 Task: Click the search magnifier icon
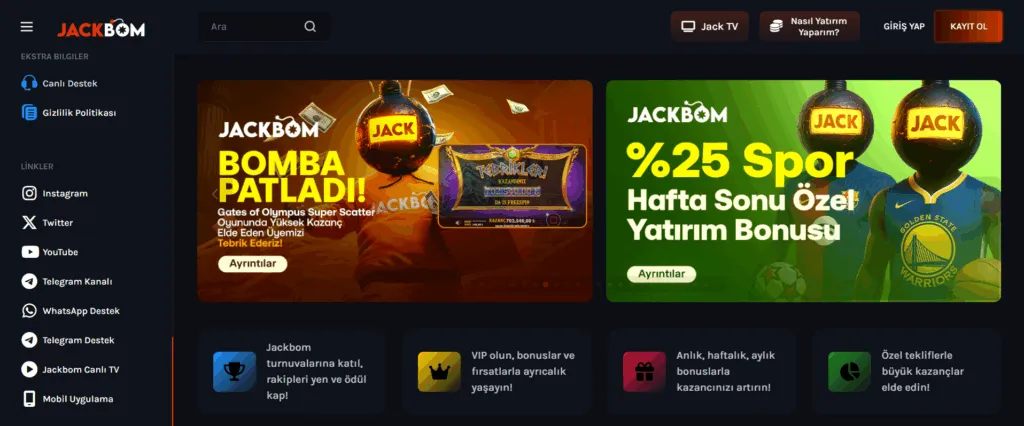(310, 27)
